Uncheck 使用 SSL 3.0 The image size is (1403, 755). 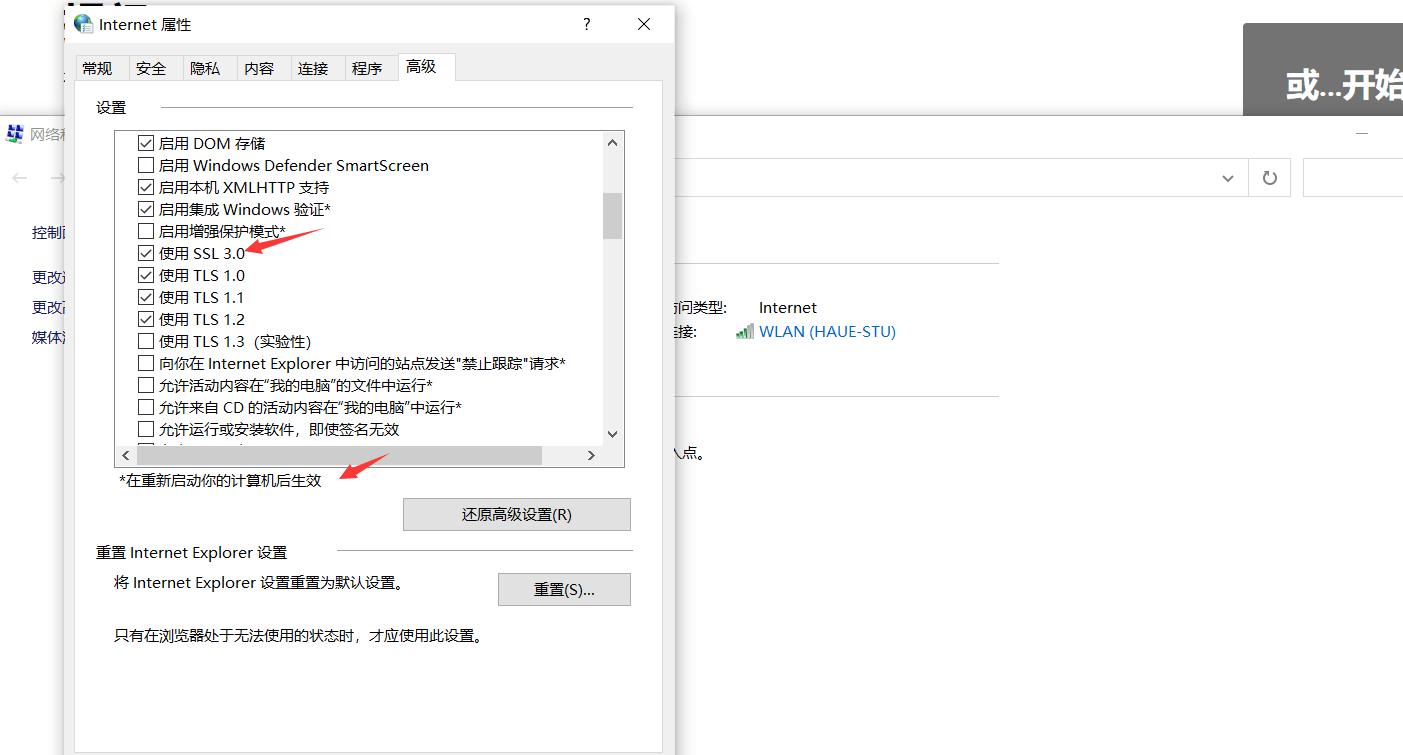146,252
